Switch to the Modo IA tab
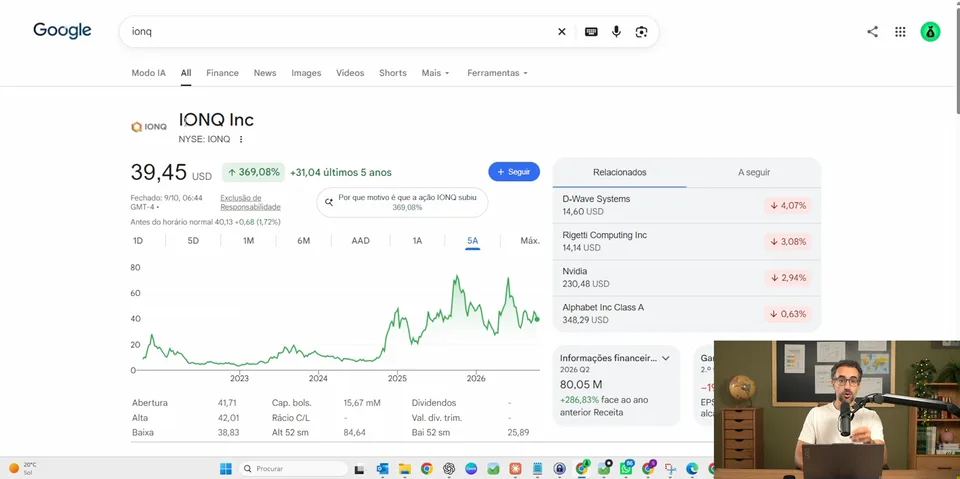 (x=148, y=73)
